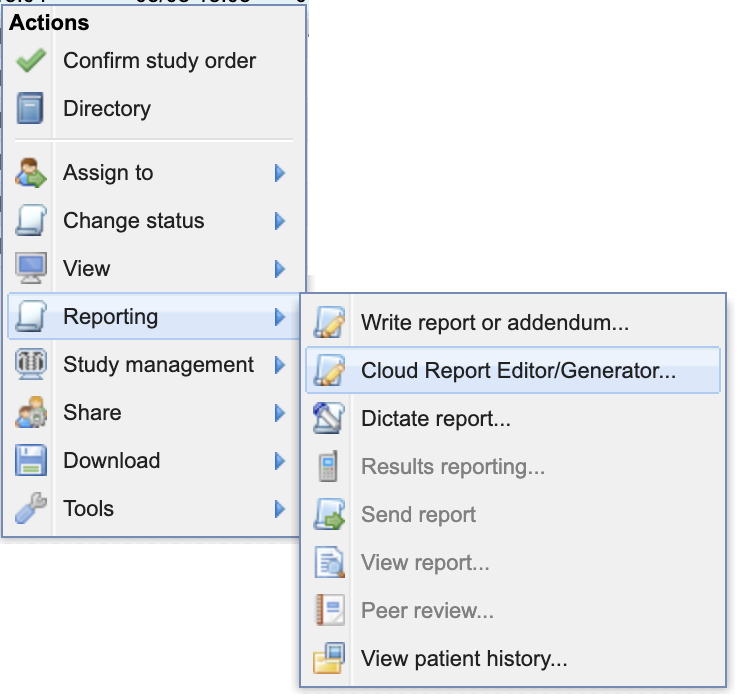Viewport: 743px width, 700px height.
Task: Click the Dictate report microphone icon
Action: [x=329, y=418]
